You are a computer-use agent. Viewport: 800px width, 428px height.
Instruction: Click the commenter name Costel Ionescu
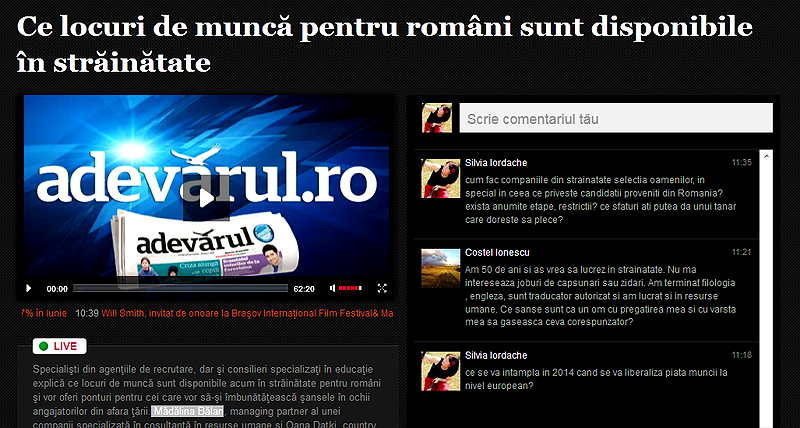[497, 253]
